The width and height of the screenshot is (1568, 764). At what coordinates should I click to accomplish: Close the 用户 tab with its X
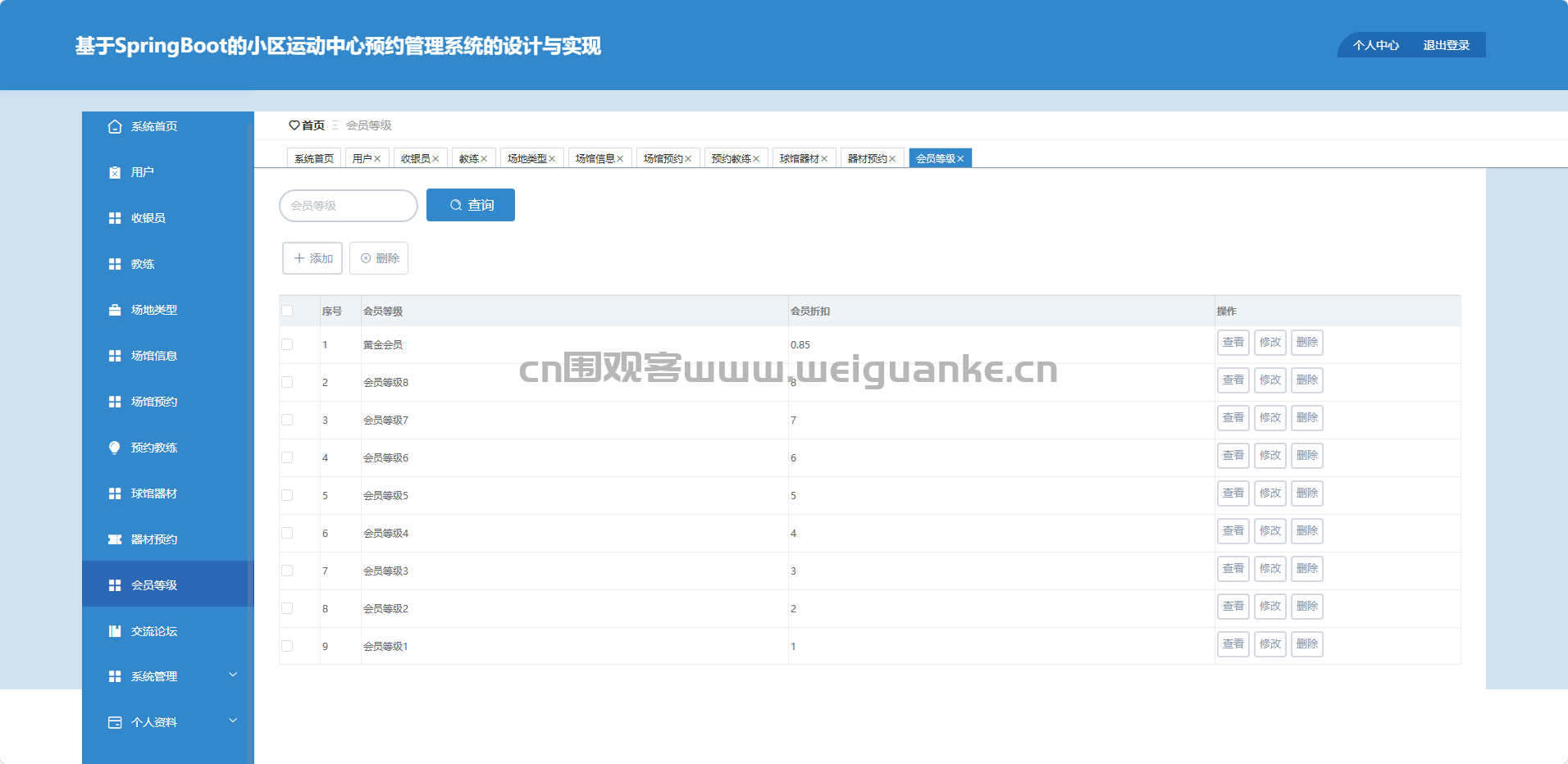click(x=377, y=159)
